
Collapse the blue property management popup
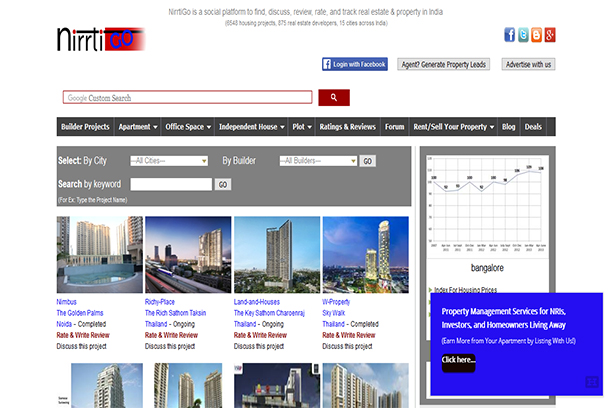(592, 381)
